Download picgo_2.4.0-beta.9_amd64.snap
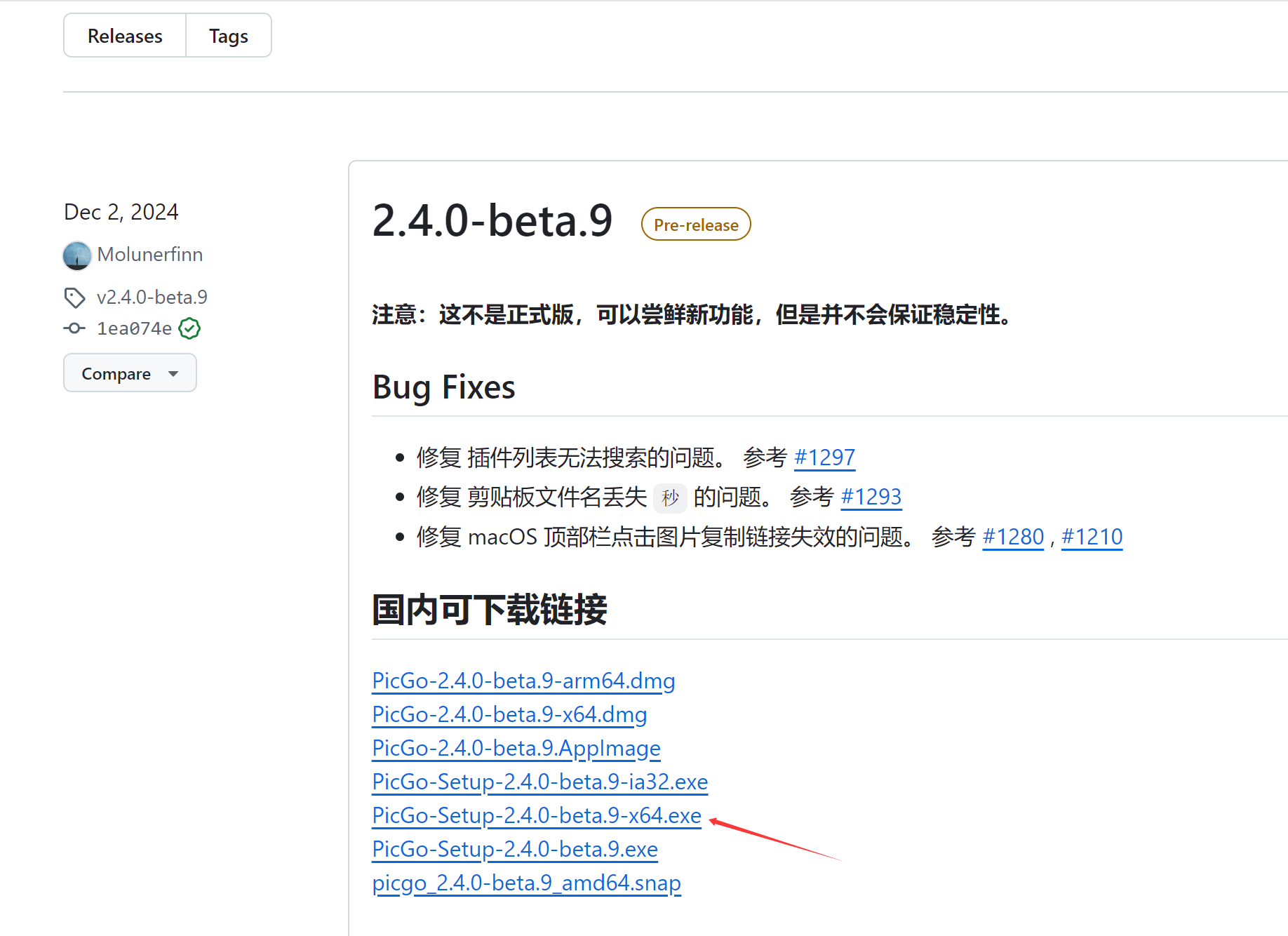 point(526,883)
